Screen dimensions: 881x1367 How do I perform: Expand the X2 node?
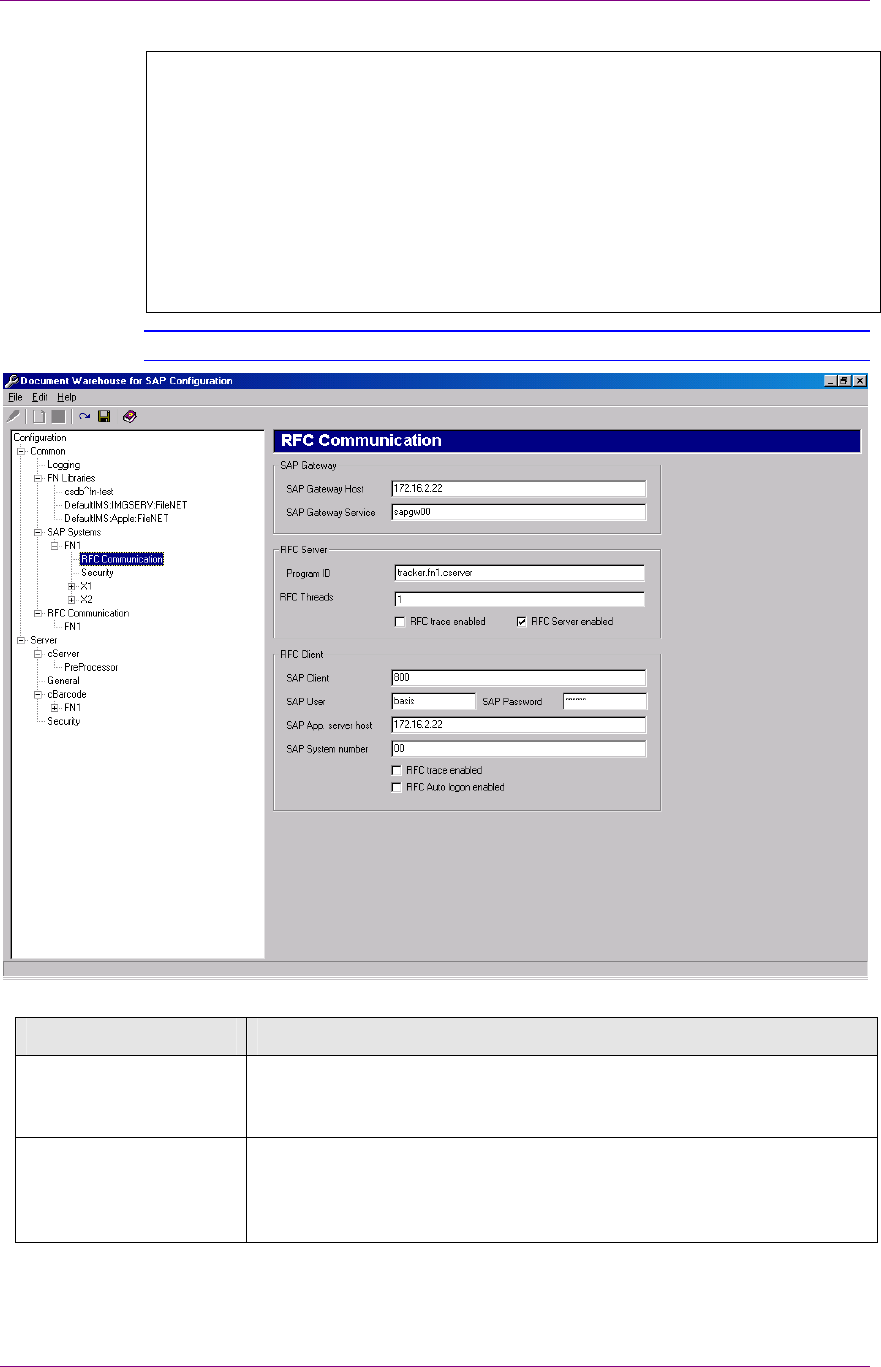72,599
